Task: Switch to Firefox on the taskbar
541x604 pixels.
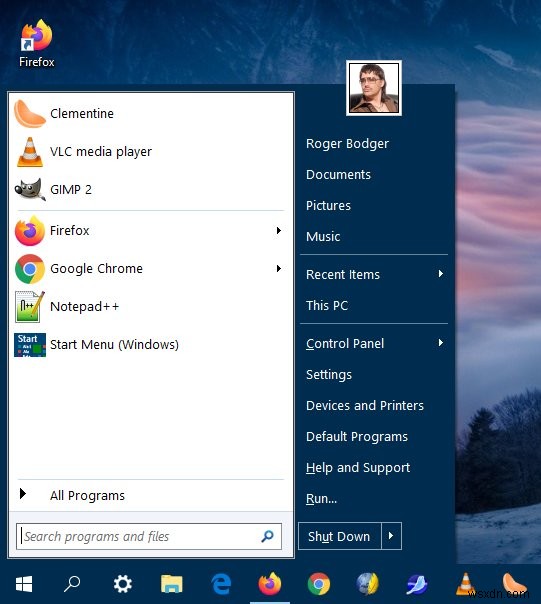Action: pyautogui.click(x=270, y=583)
